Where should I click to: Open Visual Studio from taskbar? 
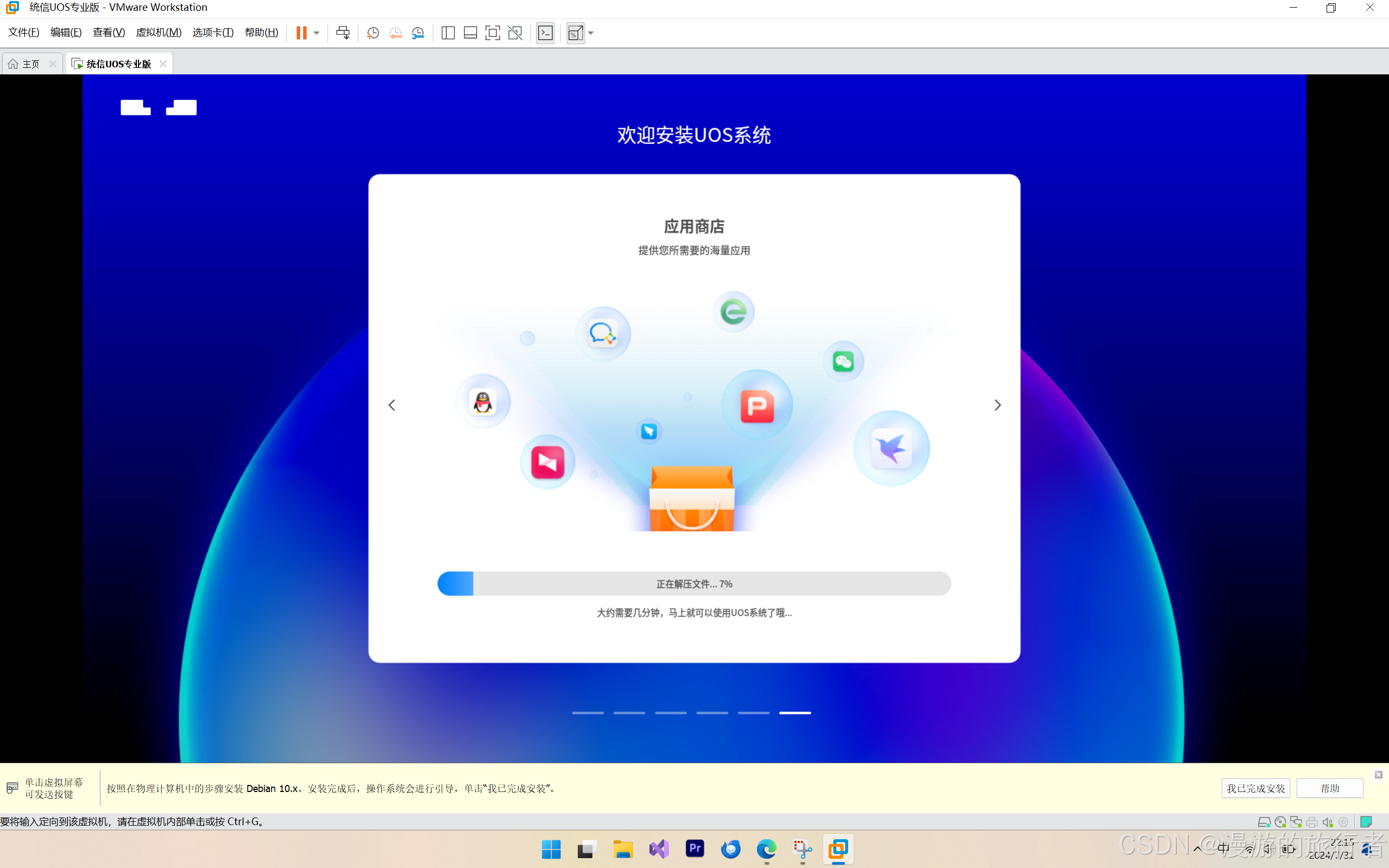[x=659, y=849]
